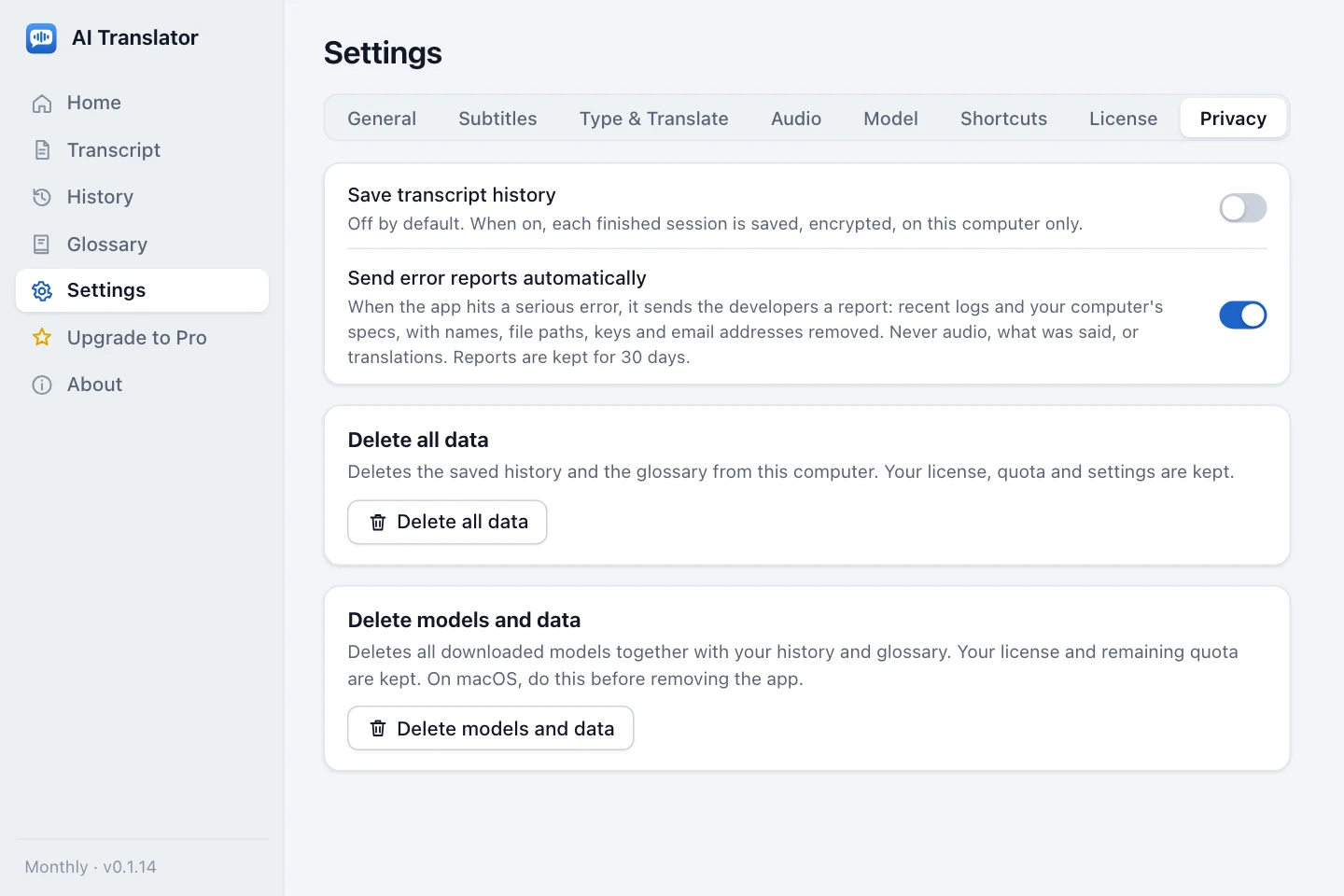Click the Delete models and data button
The width and height of the screenshot is (1344, 896).
coord(491,729)
